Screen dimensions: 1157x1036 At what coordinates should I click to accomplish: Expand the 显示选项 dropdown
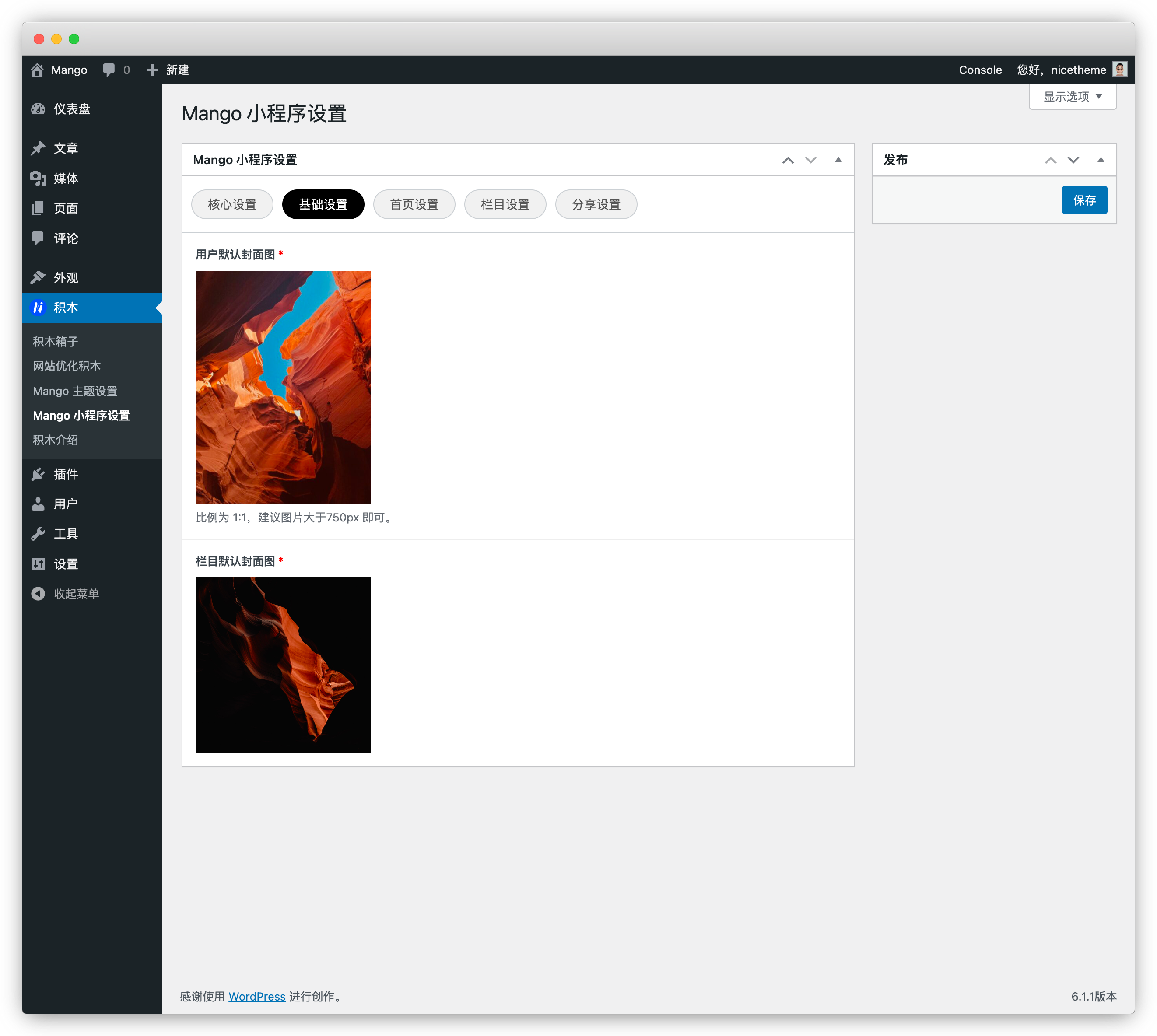tap(1073, 96)
